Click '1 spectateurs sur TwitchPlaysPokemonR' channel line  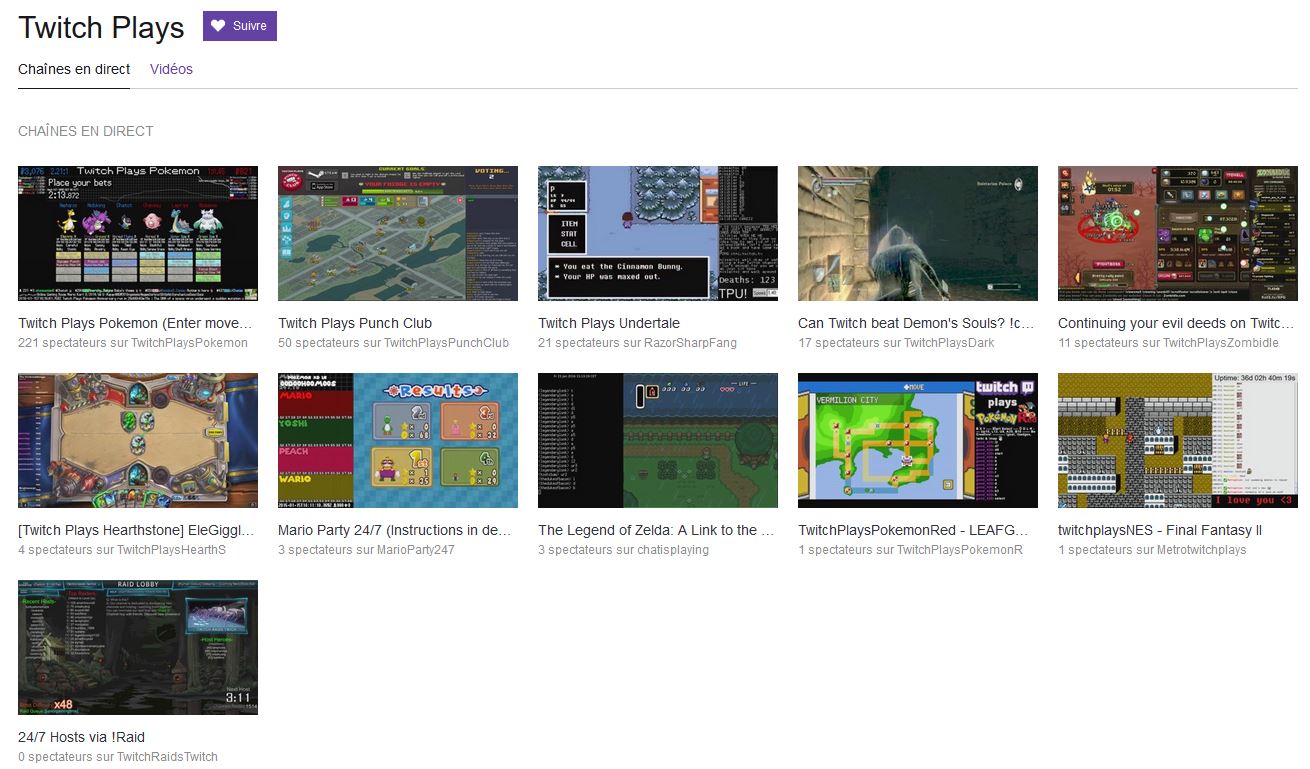pos(910,550)
